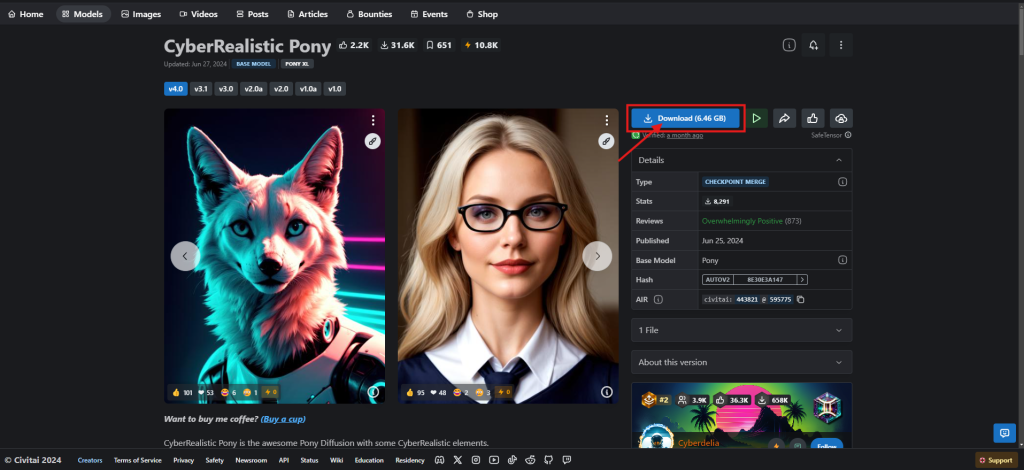Click the thumbs-up like icon beside share

tap(813, 119)
